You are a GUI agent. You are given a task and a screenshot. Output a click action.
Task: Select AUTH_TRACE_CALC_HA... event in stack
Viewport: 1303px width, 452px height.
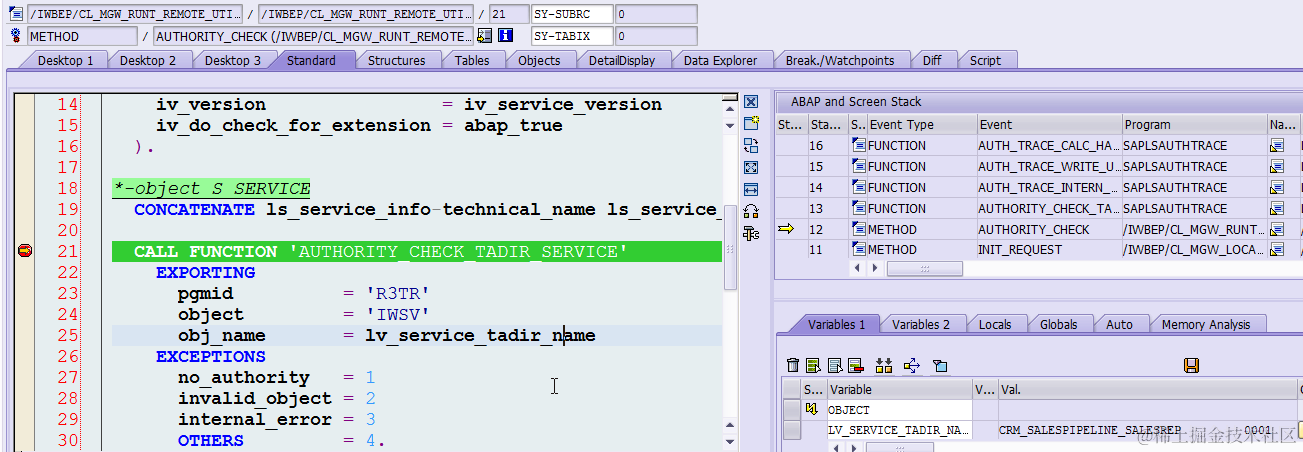click(x=1048, y=146)
